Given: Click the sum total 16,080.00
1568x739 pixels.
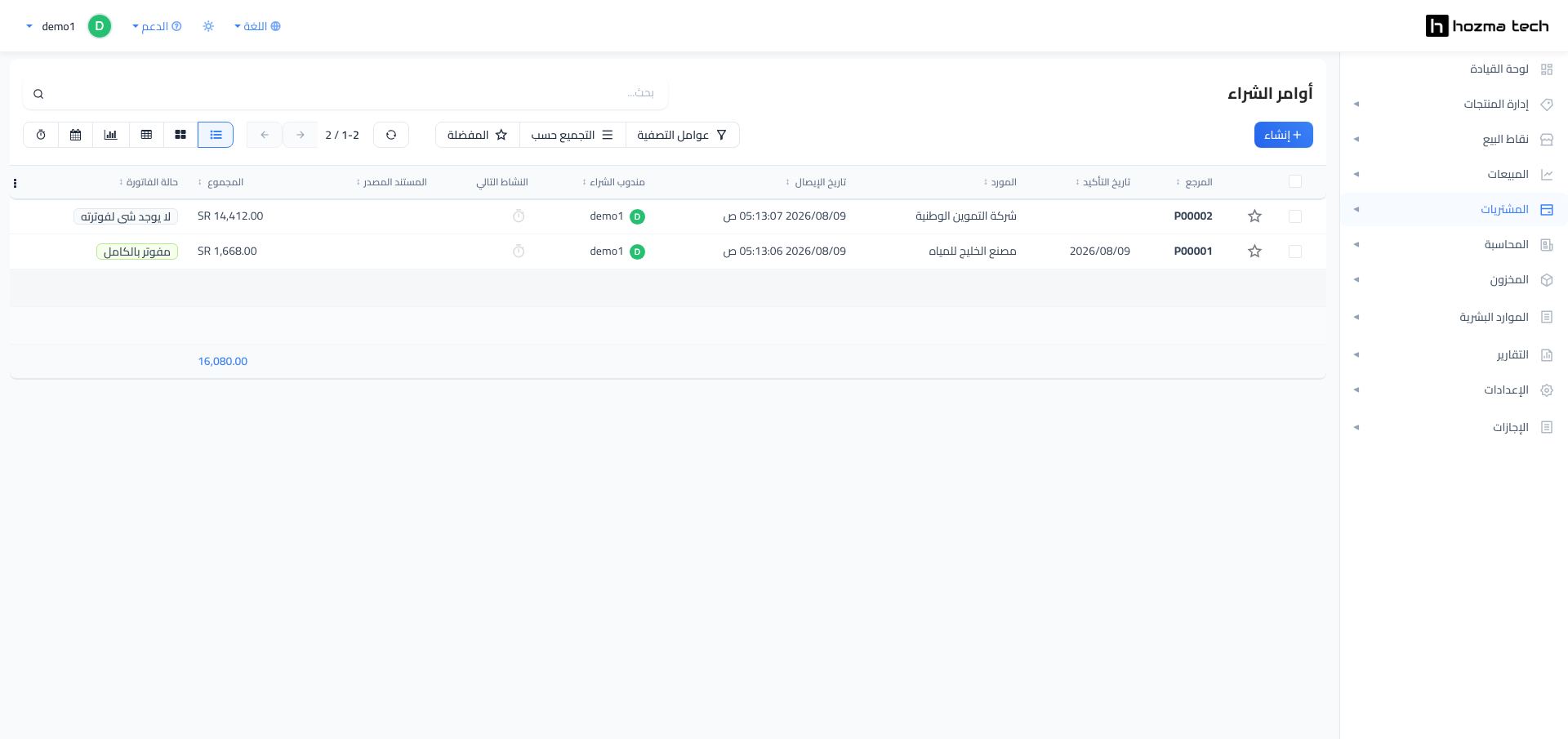Looking at the screenshot, I should [222, 362].
